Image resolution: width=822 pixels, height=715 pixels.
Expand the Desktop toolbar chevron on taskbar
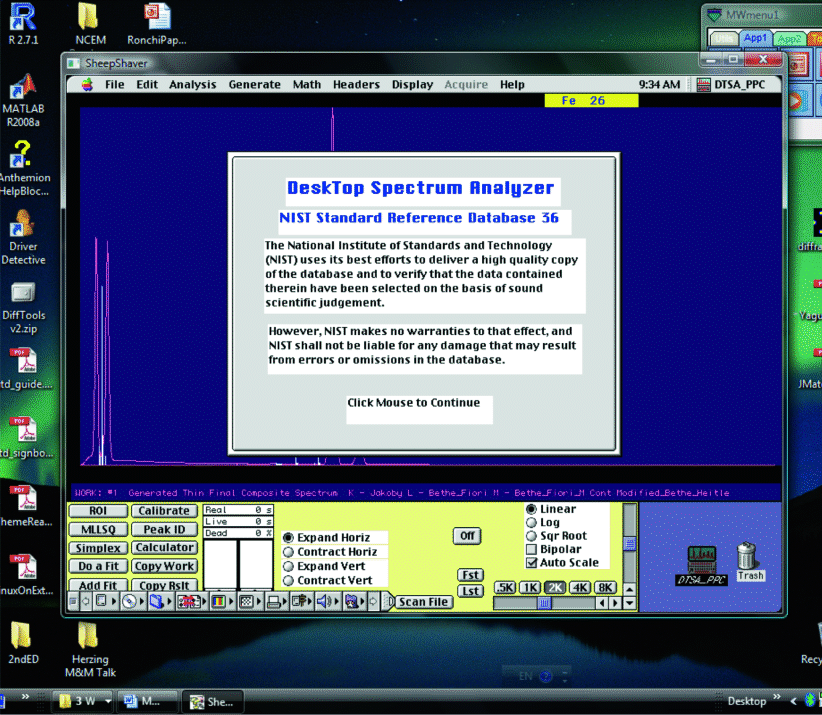point(776,697)
